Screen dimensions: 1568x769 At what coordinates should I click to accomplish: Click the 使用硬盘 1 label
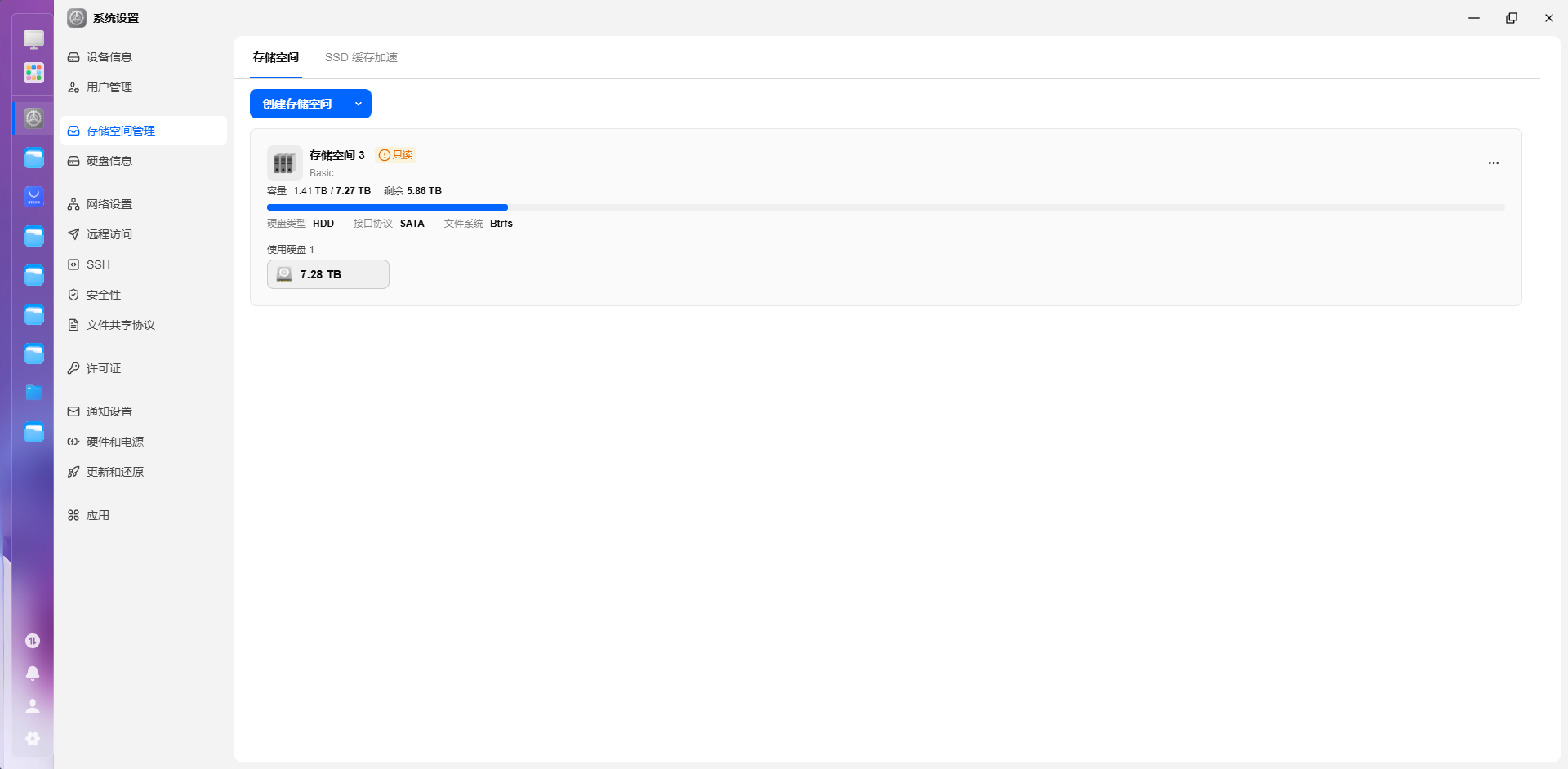[291, 250]
